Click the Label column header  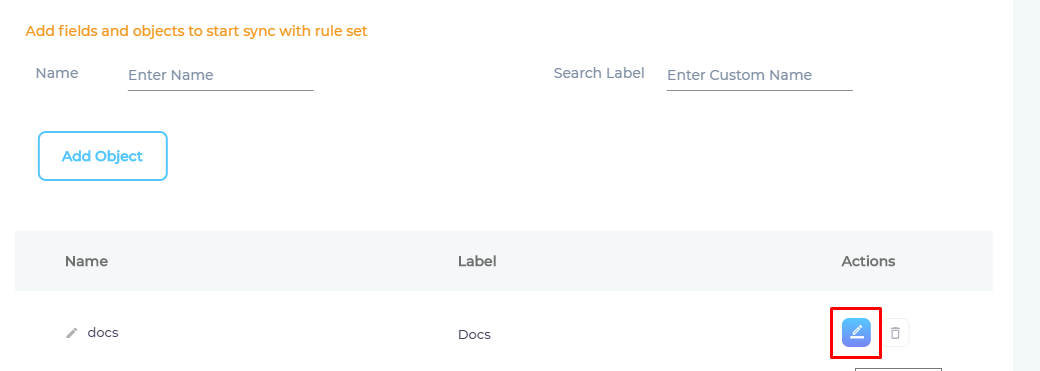(x=477, y=261)
